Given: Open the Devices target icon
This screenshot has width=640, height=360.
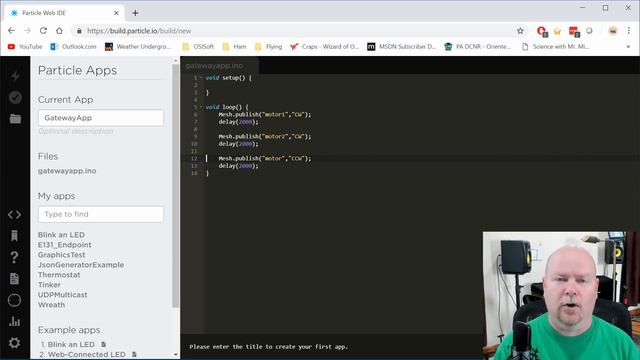Looking at the screenshot, I should (14, 300).
